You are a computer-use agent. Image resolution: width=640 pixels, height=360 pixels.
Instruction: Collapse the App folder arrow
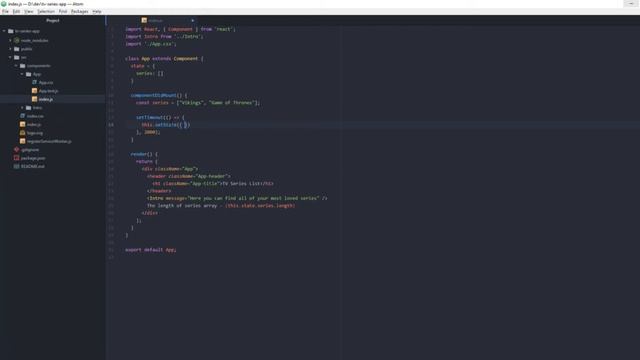[22, 74]
